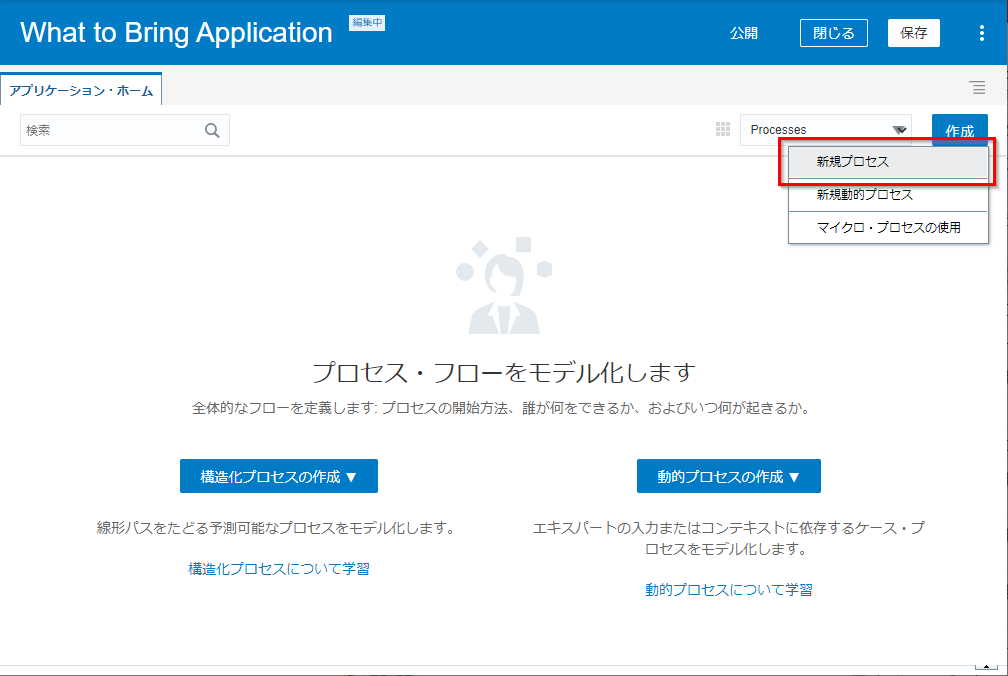Viewport: 1008px width, 676px height.
Task: Click the search magnifier icon
Action: click(x=212, y=130)
